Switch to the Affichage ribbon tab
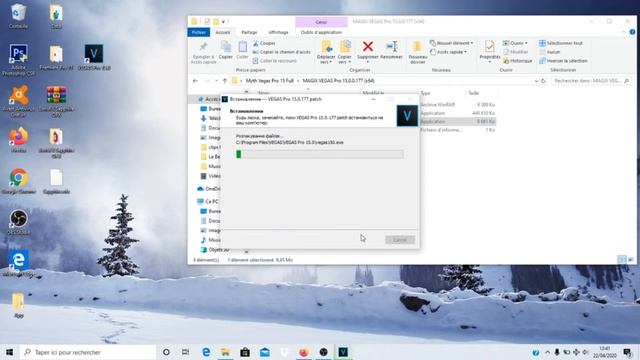 click(278, 32)
